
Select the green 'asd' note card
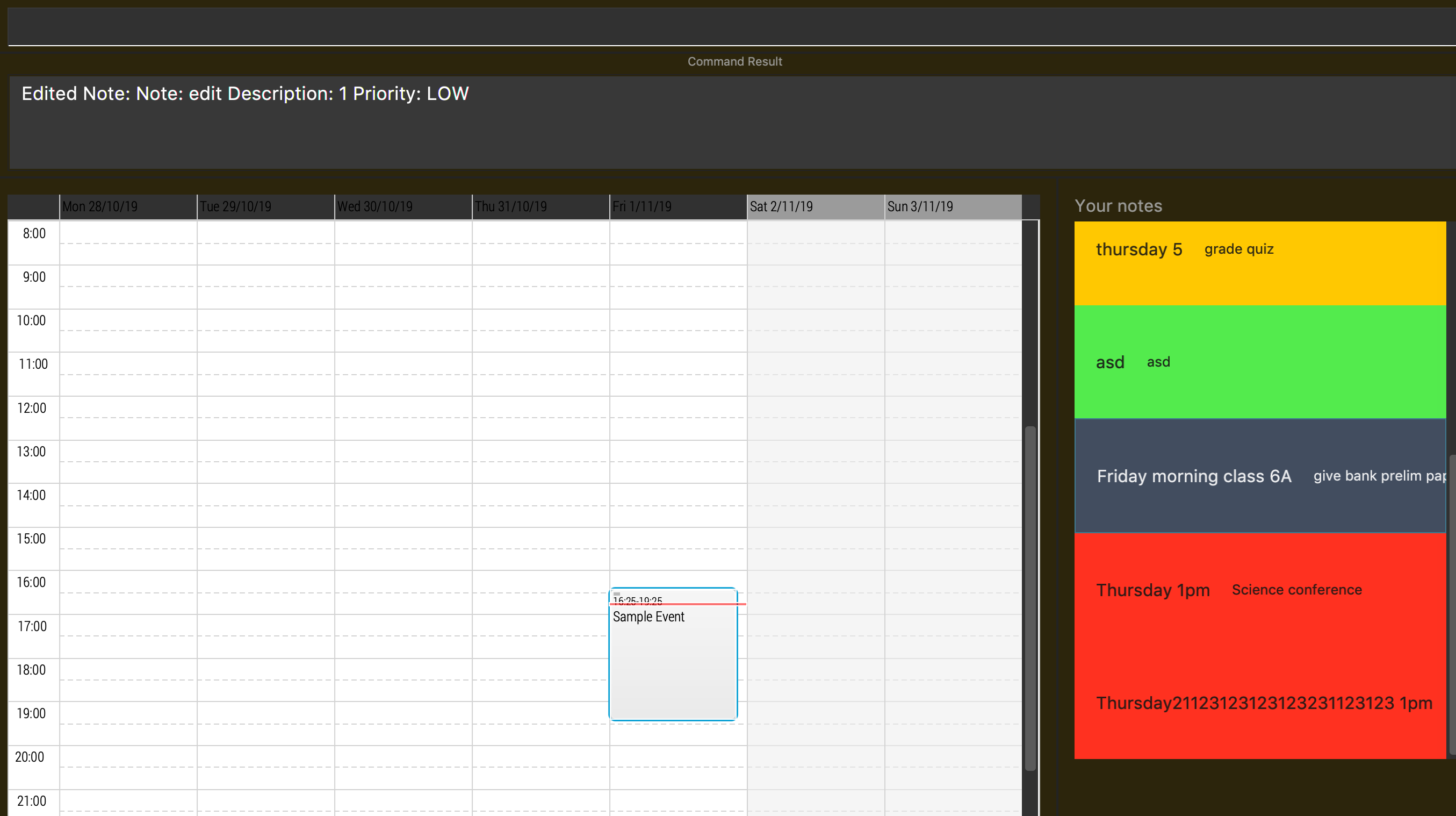1260,362
